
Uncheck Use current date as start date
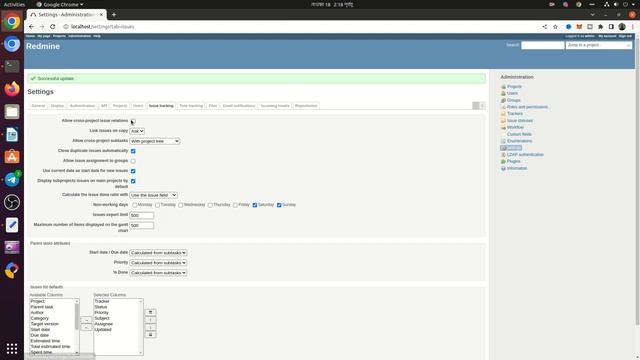click(133, 171)
